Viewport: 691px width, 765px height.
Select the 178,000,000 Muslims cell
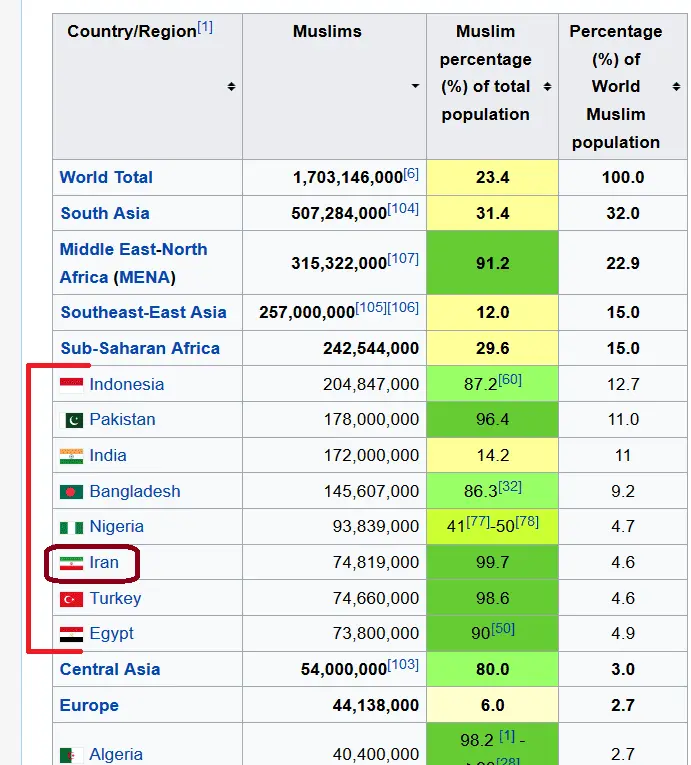click(334, 420)
